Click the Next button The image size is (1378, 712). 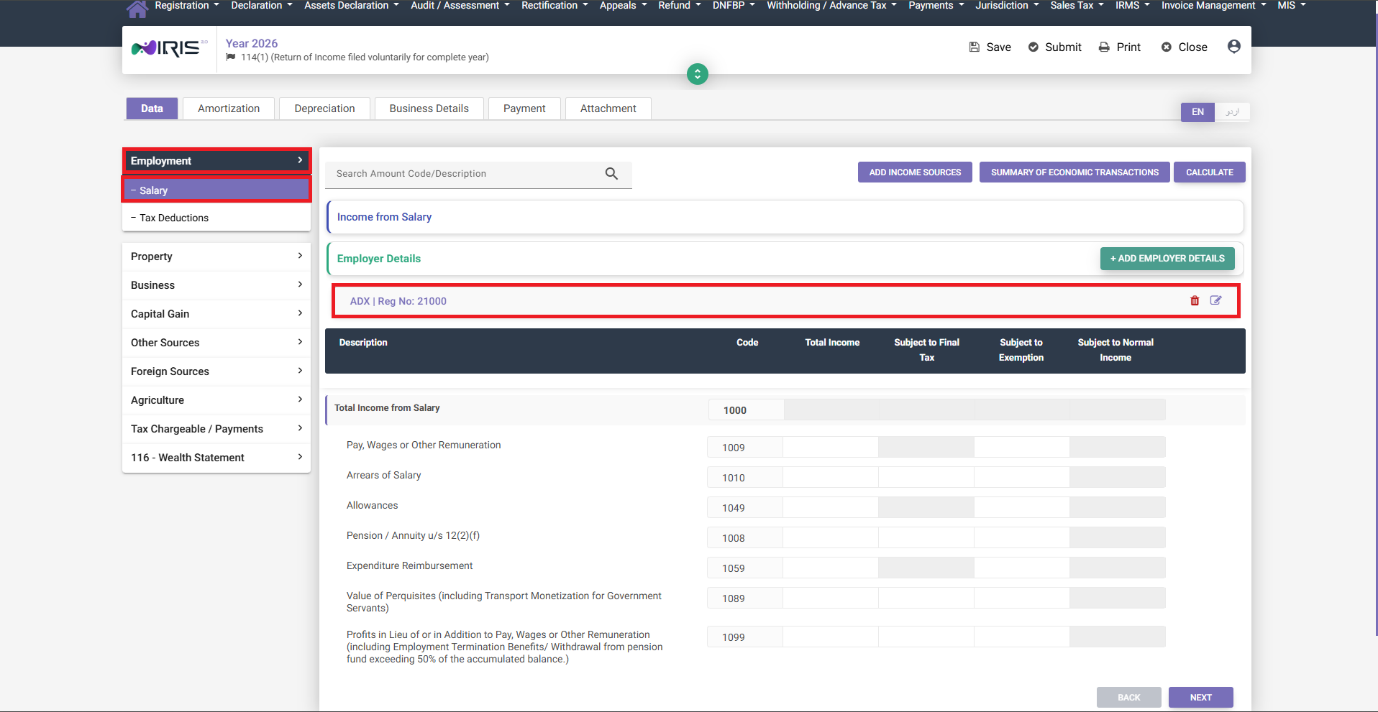[1201, 698]
